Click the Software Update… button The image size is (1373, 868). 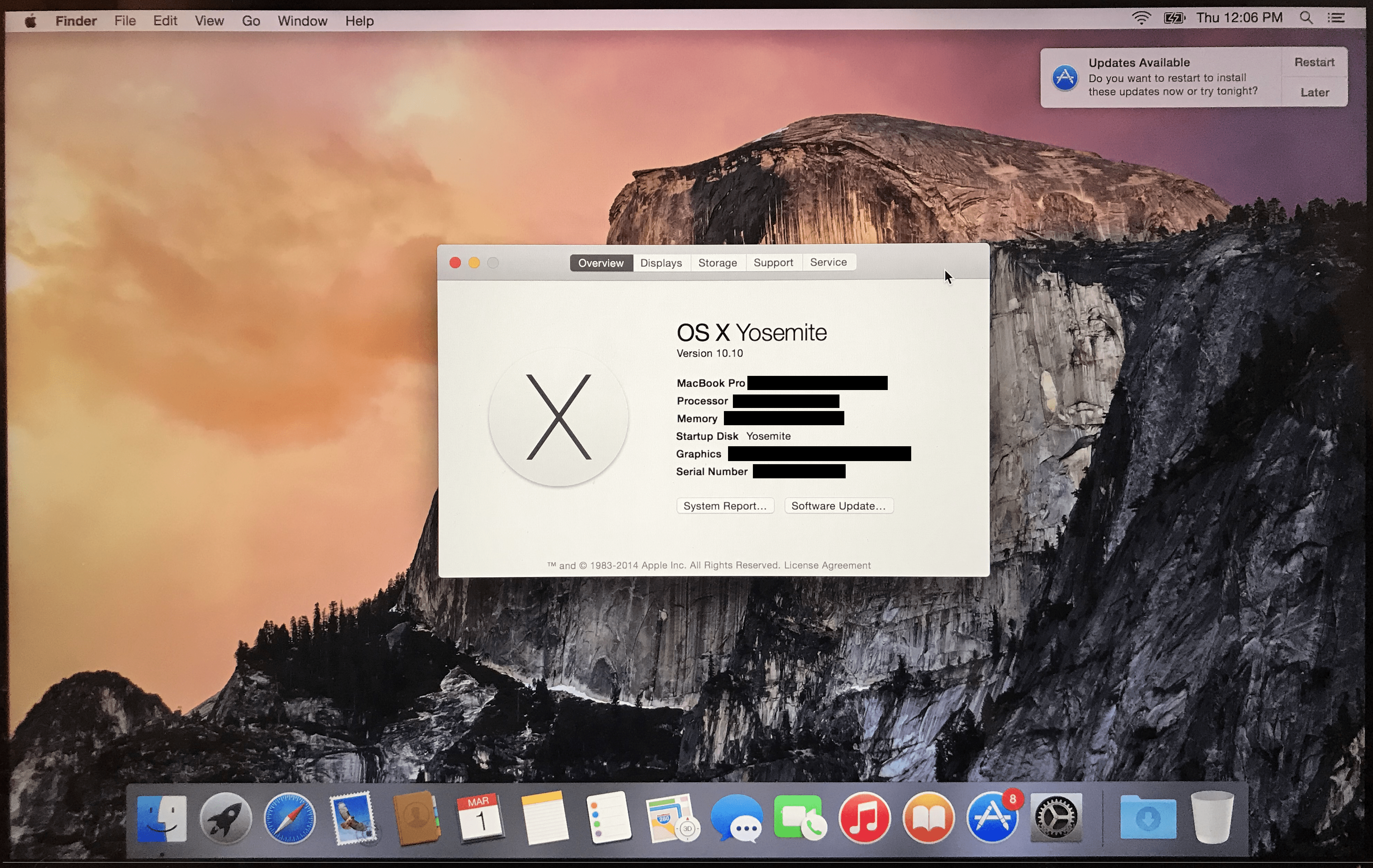click(x=838, y=506)
